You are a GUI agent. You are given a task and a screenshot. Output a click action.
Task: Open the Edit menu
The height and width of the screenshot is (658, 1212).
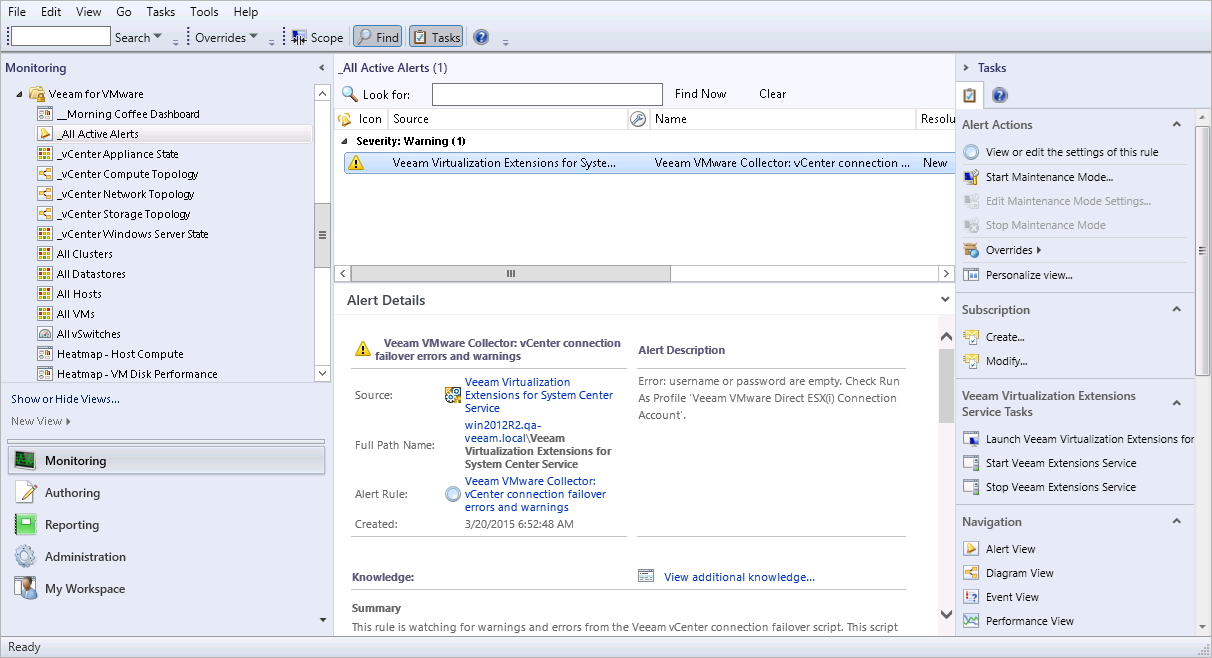pyautogui.click(x=51, y=12)
